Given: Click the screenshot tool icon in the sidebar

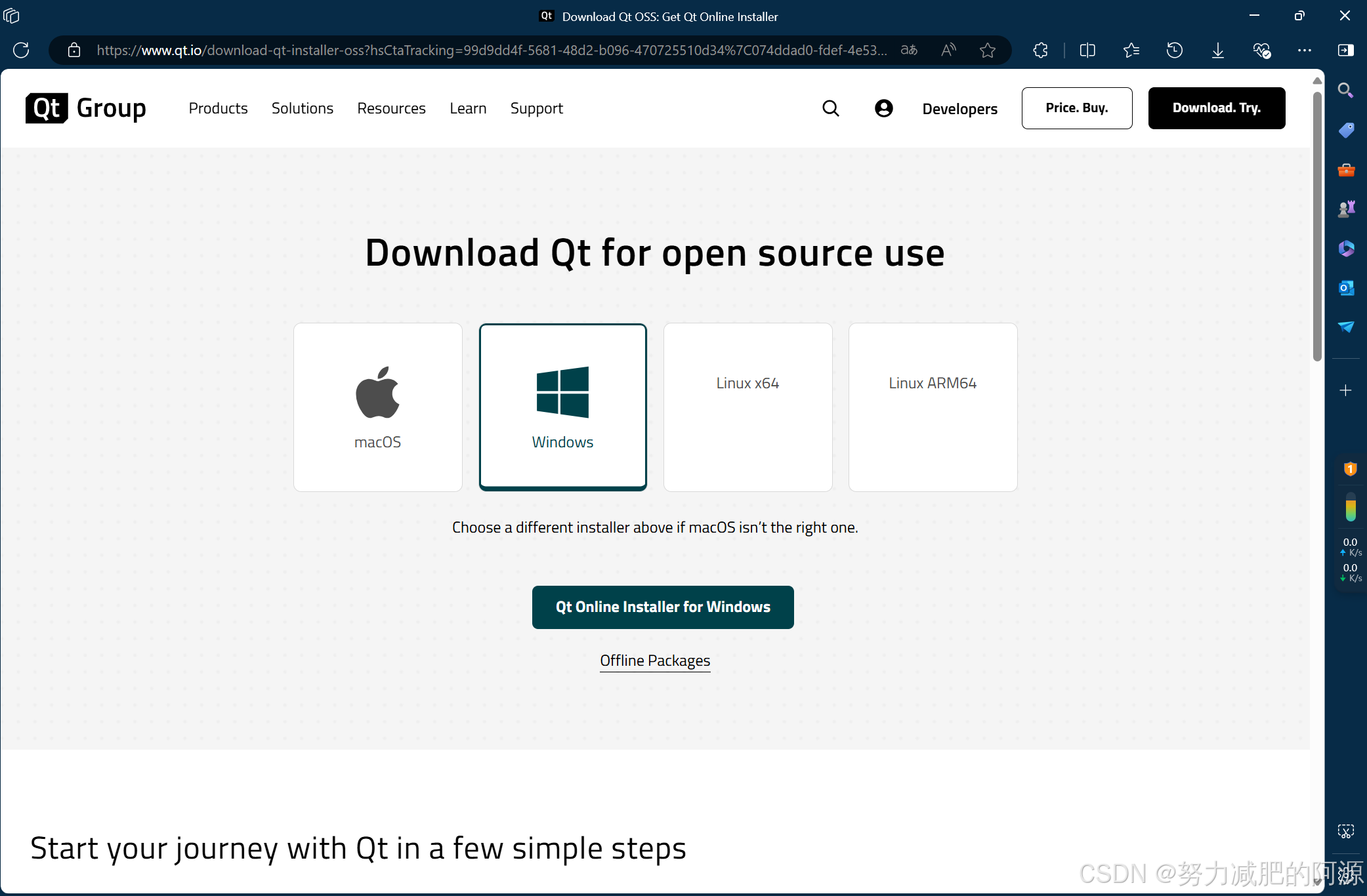Looking at the screenshot, I should coord(1345,832).
